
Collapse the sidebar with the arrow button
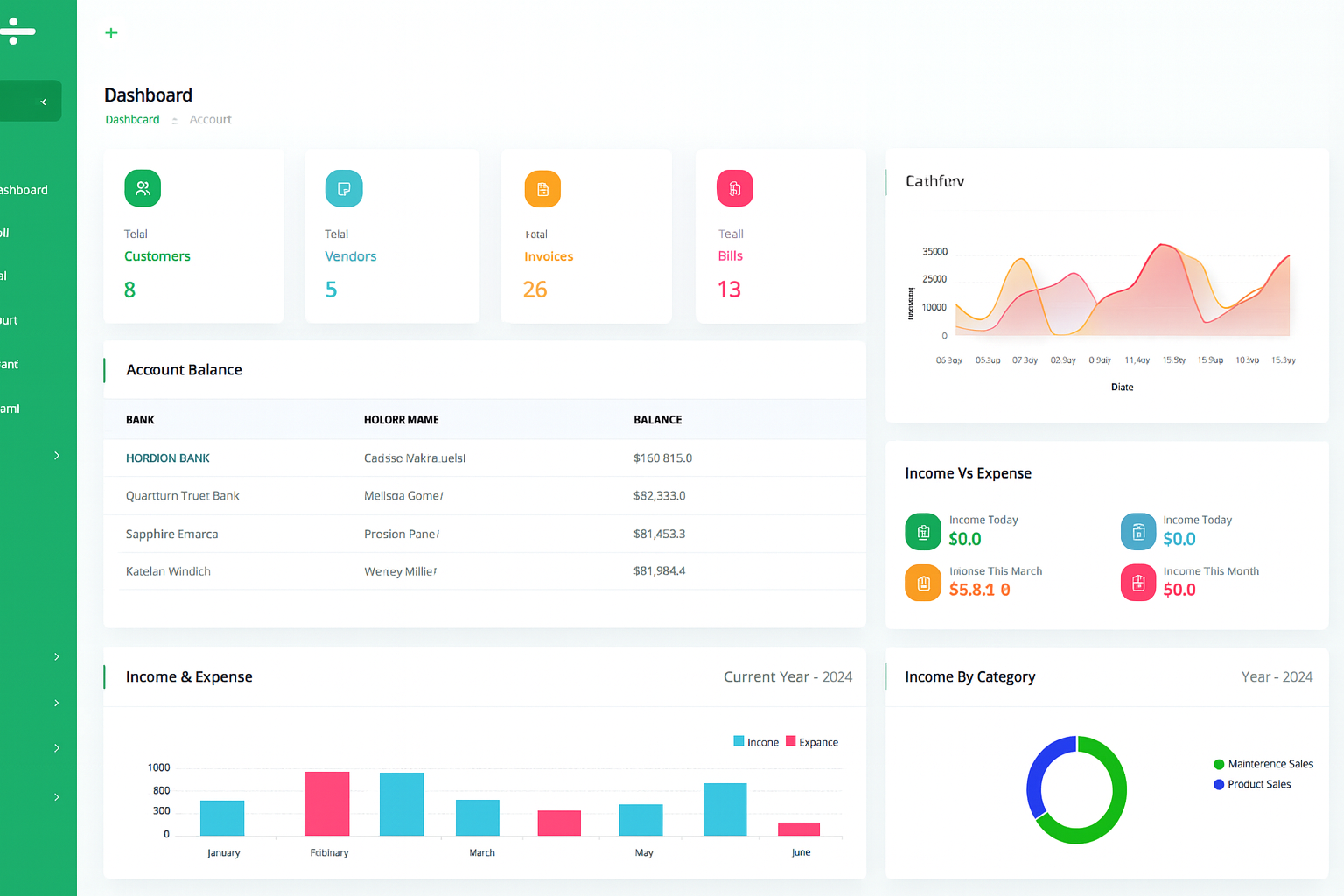tap(43, 101)
